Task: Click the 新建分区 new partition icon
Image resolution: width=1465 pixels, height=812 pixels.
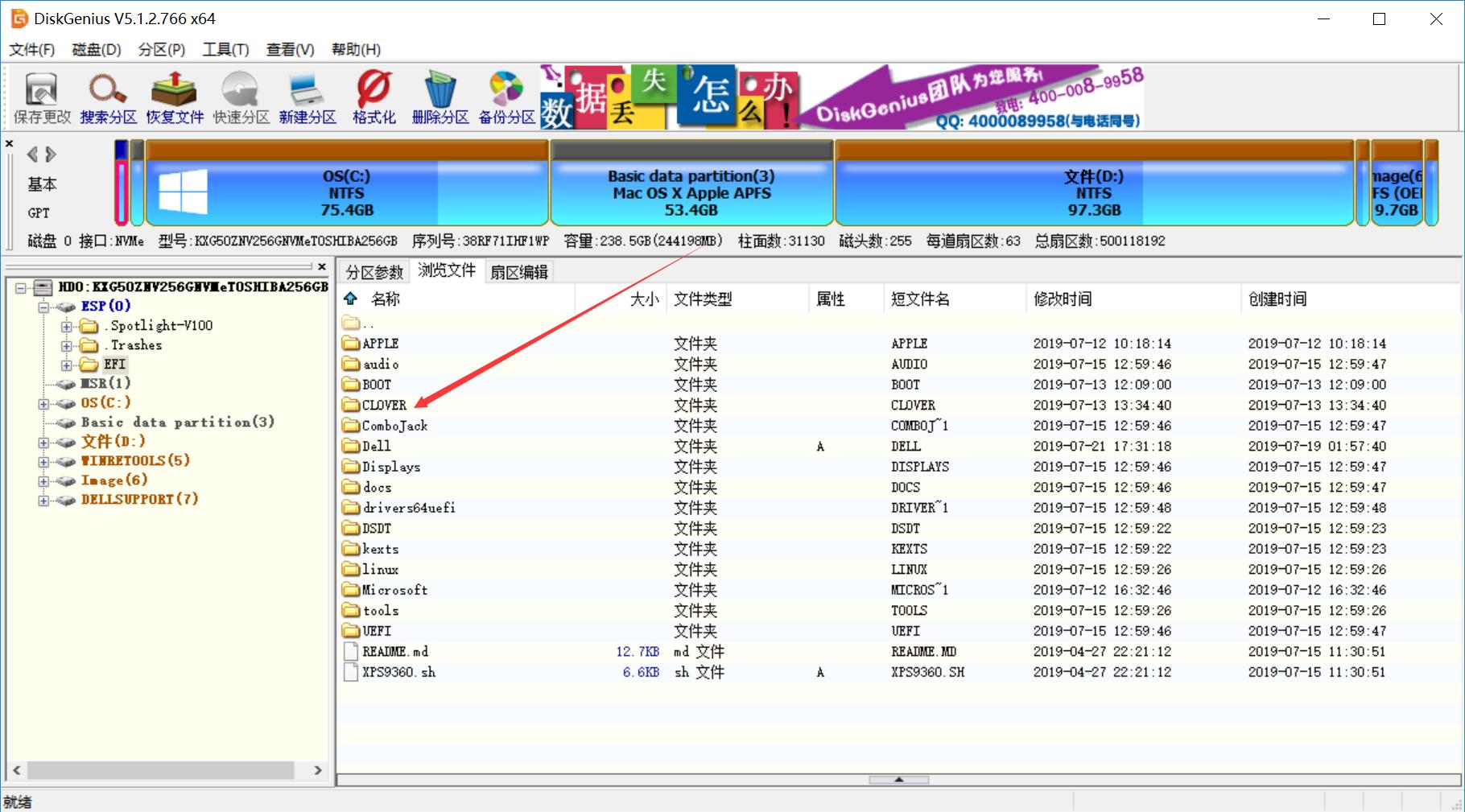Action: pos(306,95)
